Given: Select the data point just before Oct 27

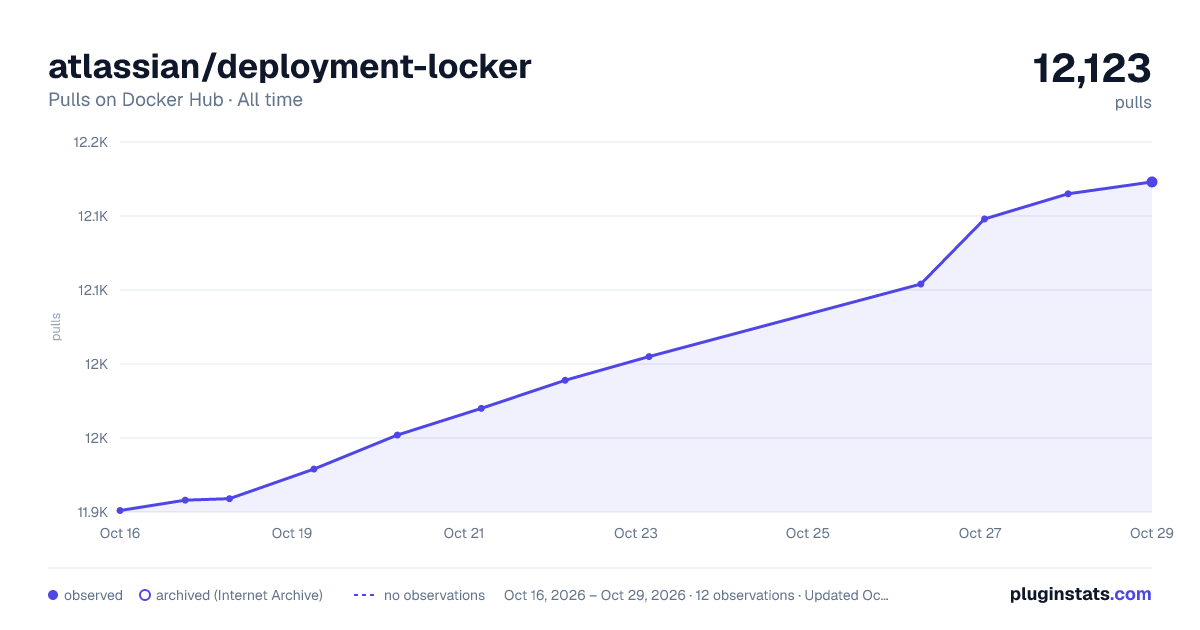Looking at the screenshot, I should tap(921, 284).
